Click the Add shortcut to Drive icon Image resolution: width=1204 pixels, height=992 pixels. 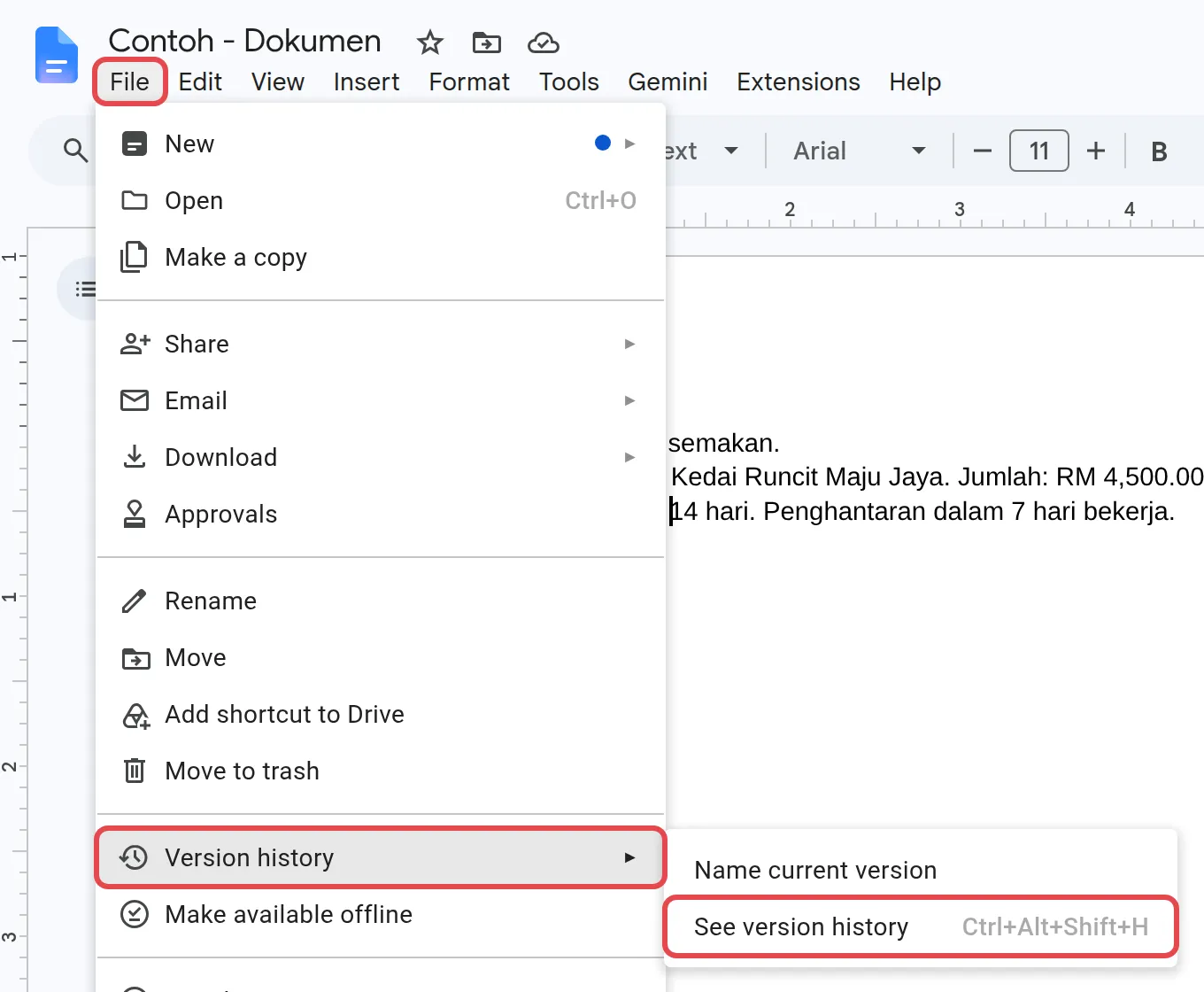(x=135, y=715)
